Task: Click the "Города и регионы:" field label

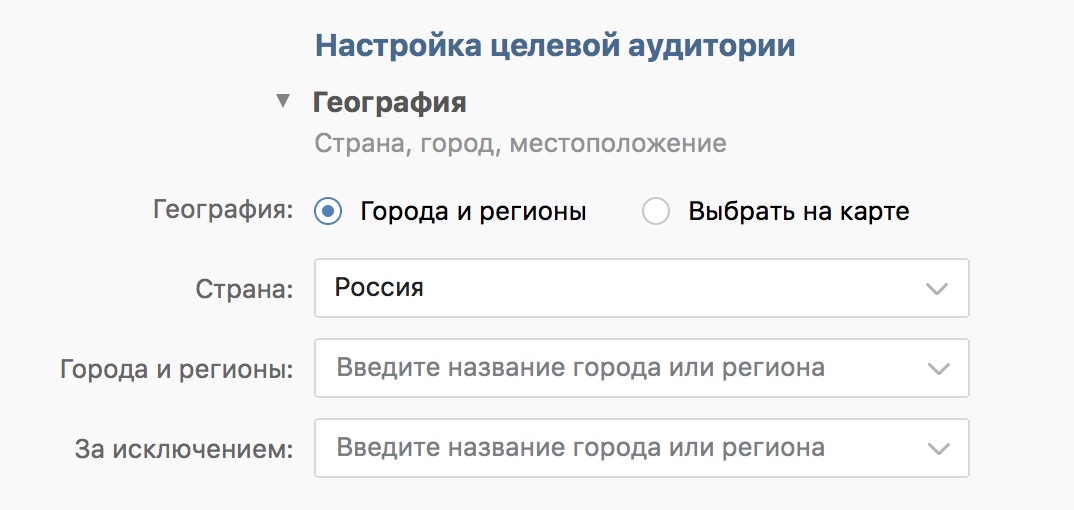Action: (176, 369)
